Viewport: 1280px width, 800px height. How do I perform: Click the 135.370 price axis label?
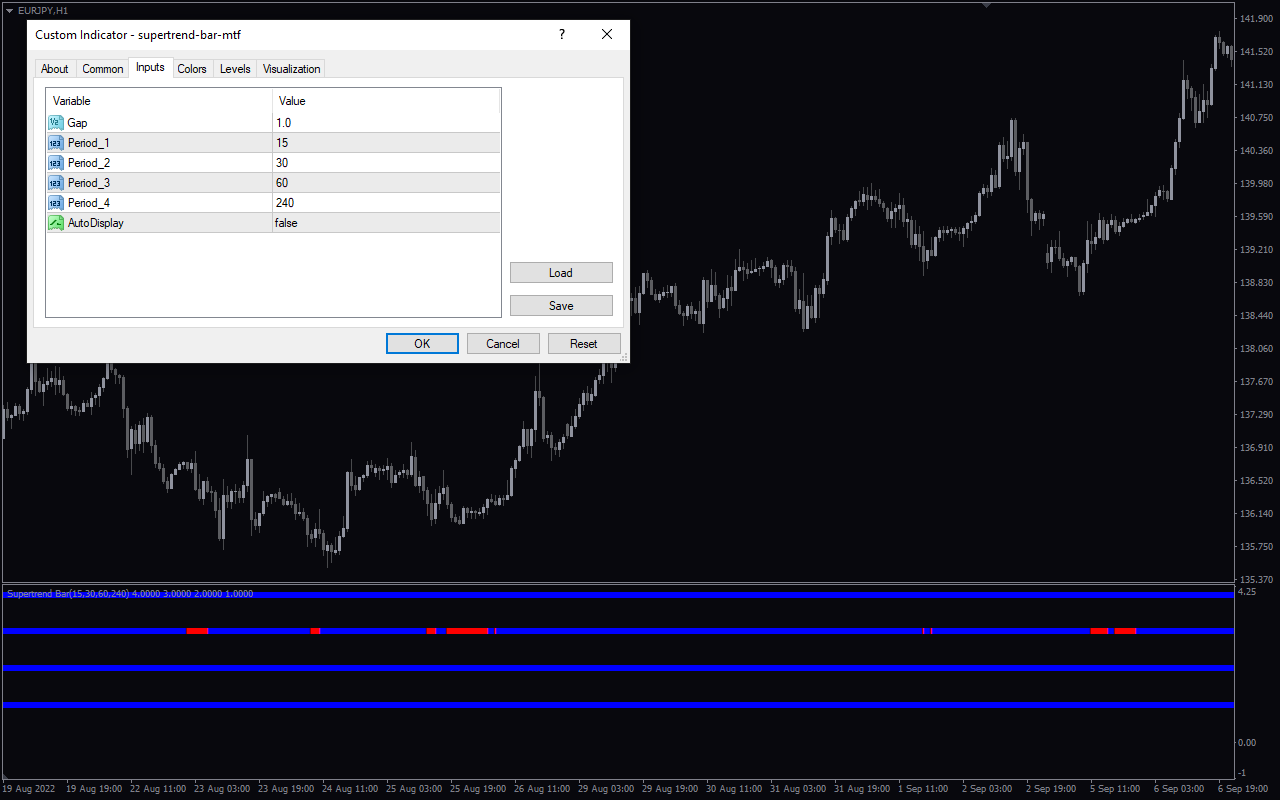tap(1255, 580)
